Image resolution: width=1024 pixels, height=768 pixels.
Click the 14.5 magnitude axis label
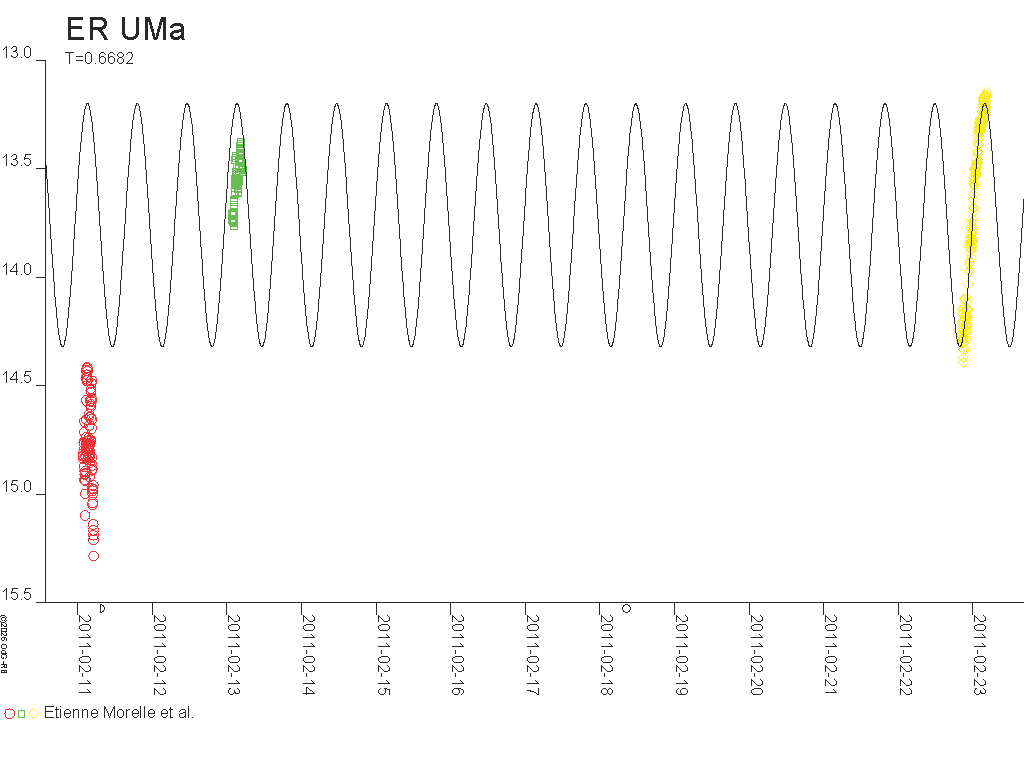16,377
